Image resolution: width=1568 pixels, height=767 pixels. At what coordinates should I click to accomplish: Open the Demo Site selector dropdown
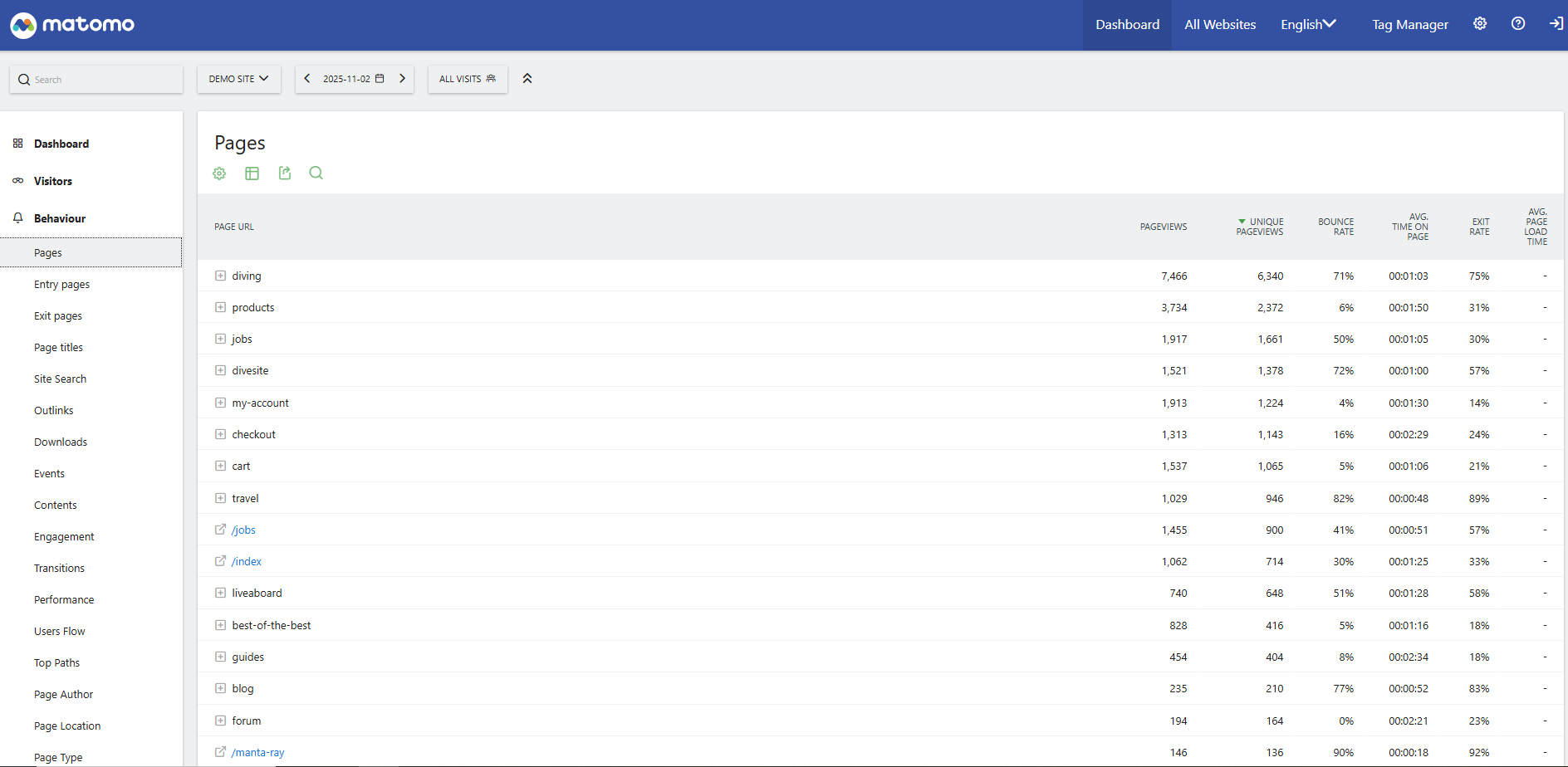[x=238, y=79]
